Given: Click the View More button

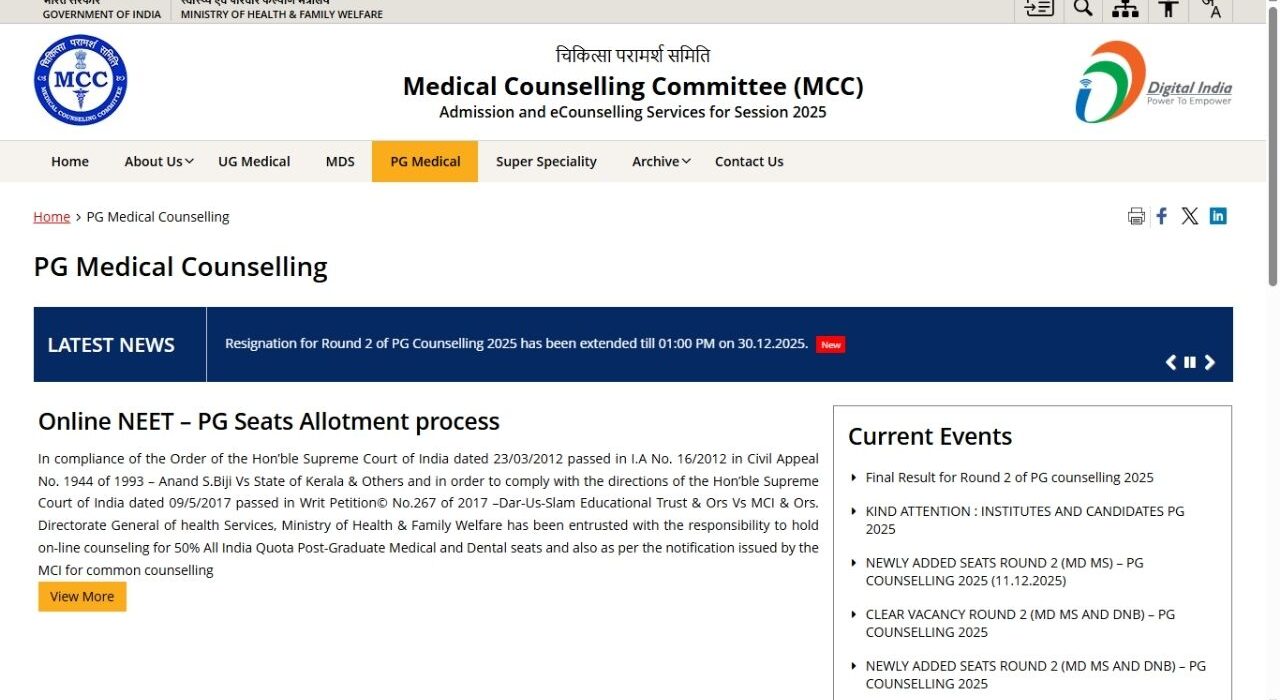Looking at the screenshot, I should click(x=81, y=596).
